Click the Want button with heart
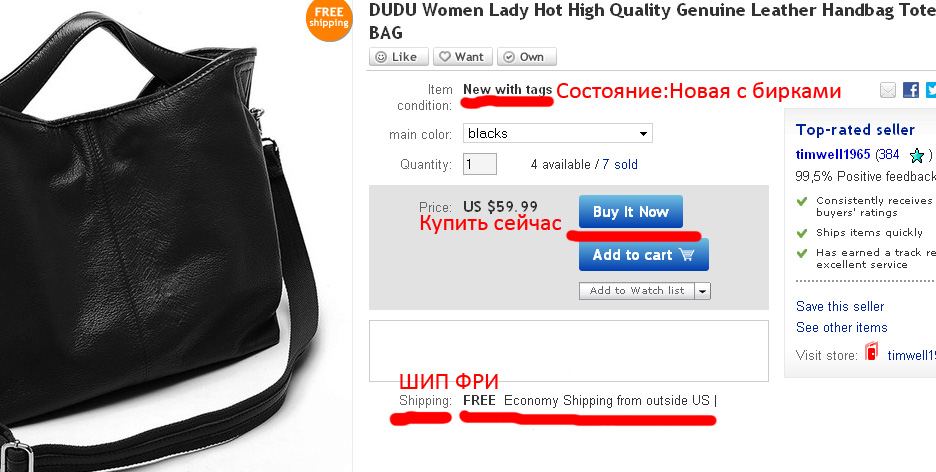Viewport: 936px width, 472px height. tap(463, 57)
